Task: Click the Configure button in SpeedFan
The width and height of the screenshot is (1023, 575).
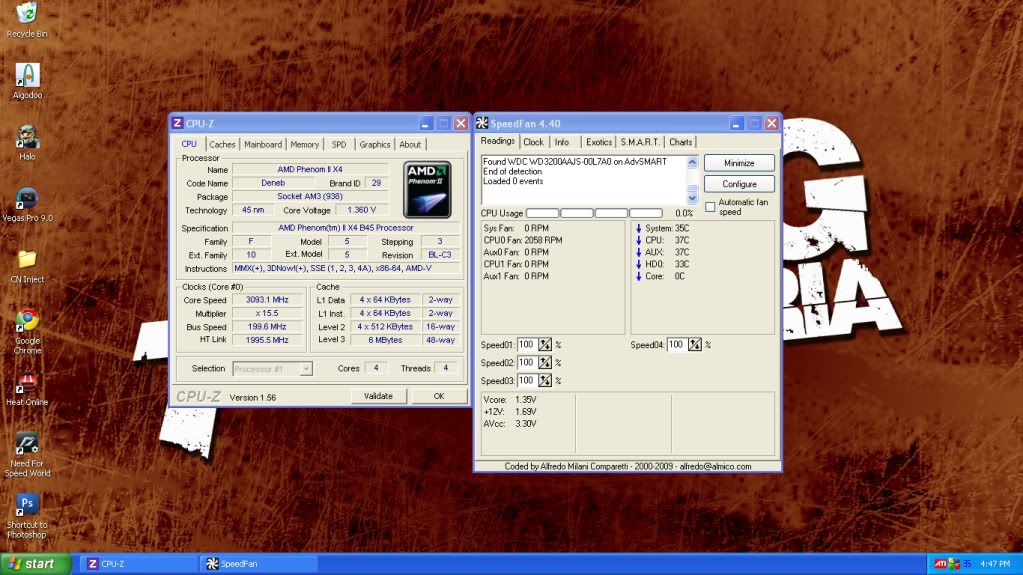Action: pos(739,184)
